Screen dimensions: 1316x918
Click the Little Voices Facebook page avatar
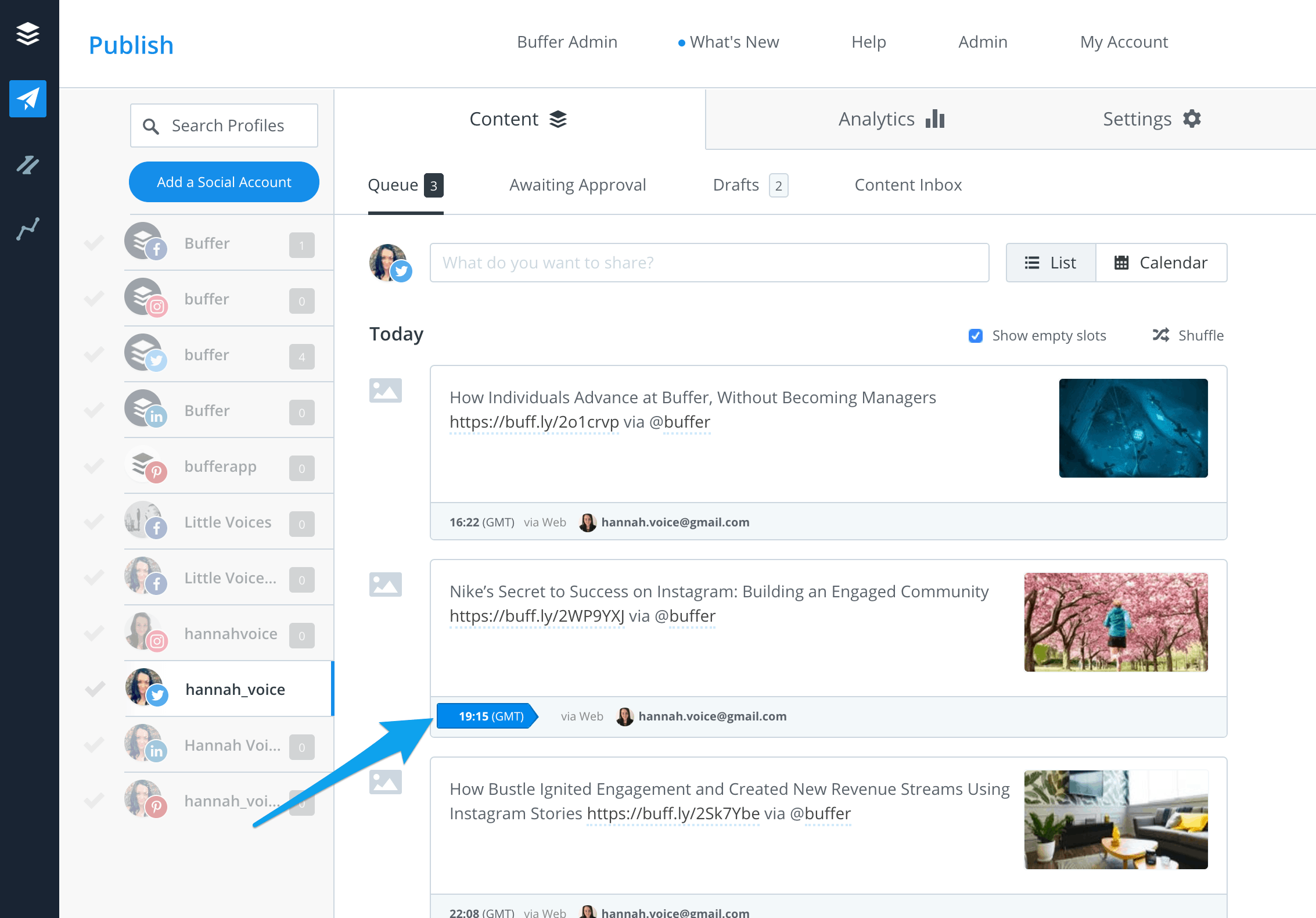(x=145, y=520)
